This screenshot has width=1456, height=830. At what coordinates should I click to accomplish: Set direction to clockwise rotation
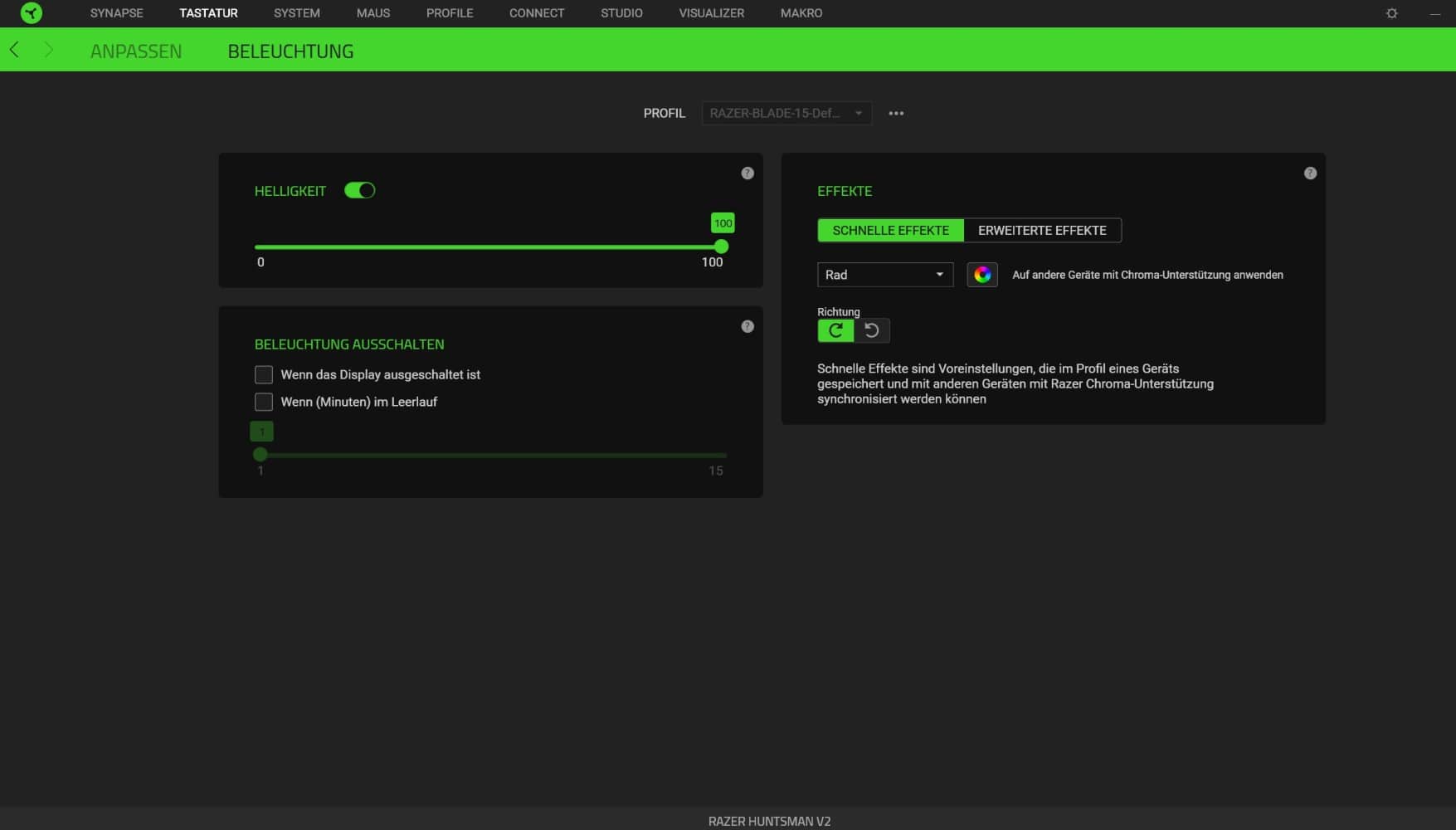(x=835, y=330)
